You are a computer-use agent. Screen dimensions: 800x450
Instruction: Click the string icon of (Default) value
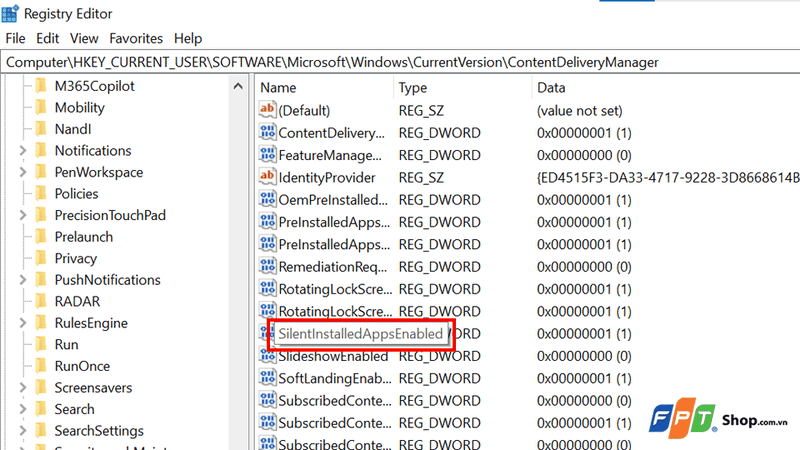267,110
